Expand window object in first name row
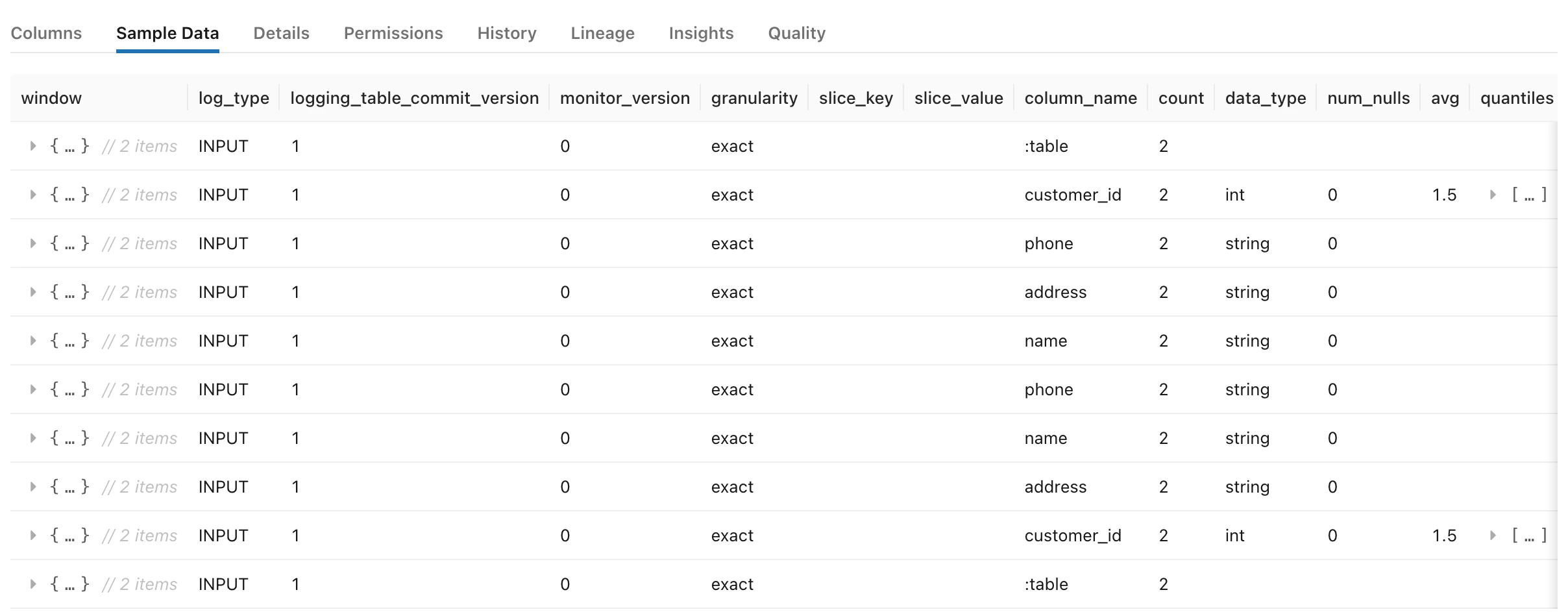The height and width of the screenshot is (614, 1568). coord(32,341)
